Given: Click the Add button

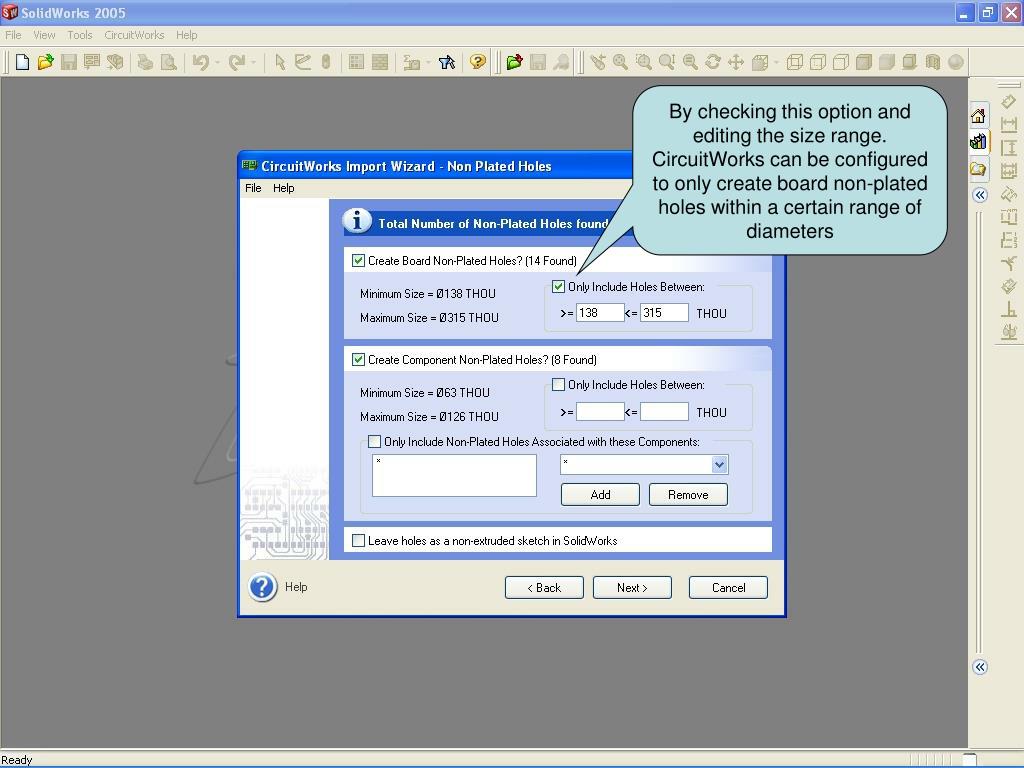Looking at the screenshot, I should coord(600,494).
